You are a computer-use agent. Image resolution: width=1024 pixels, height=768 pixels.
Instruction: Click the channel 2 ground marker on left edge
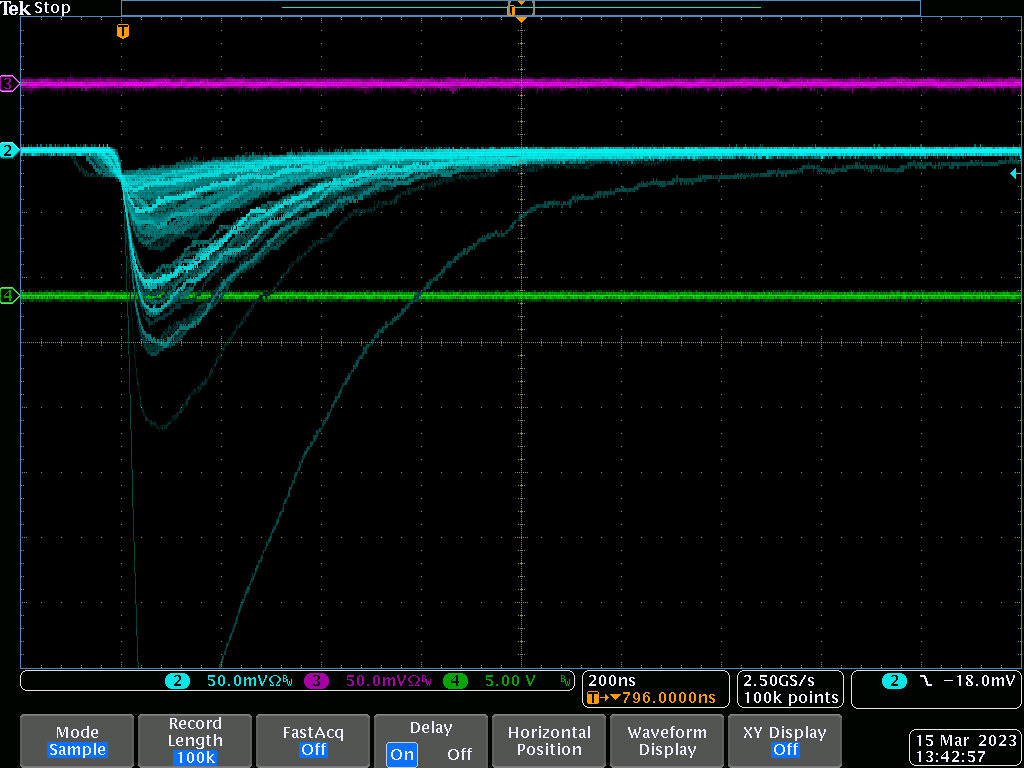click(x=9, y=150)
